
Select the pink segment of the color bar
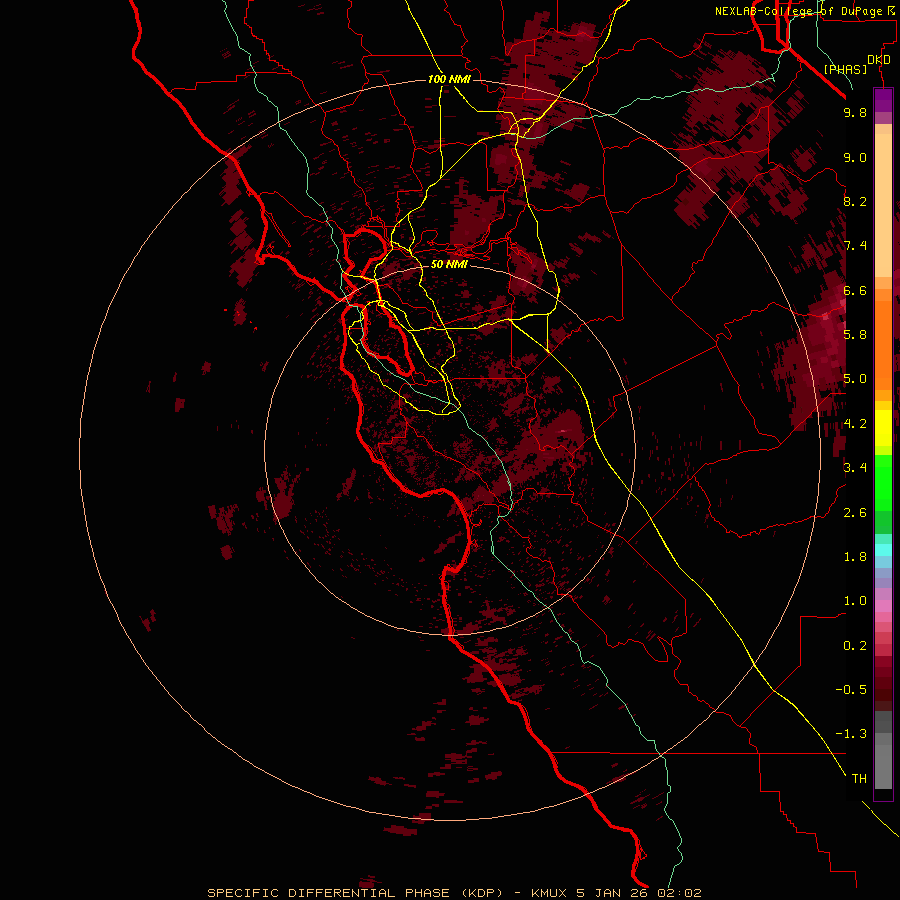click(x=883, y=606)
